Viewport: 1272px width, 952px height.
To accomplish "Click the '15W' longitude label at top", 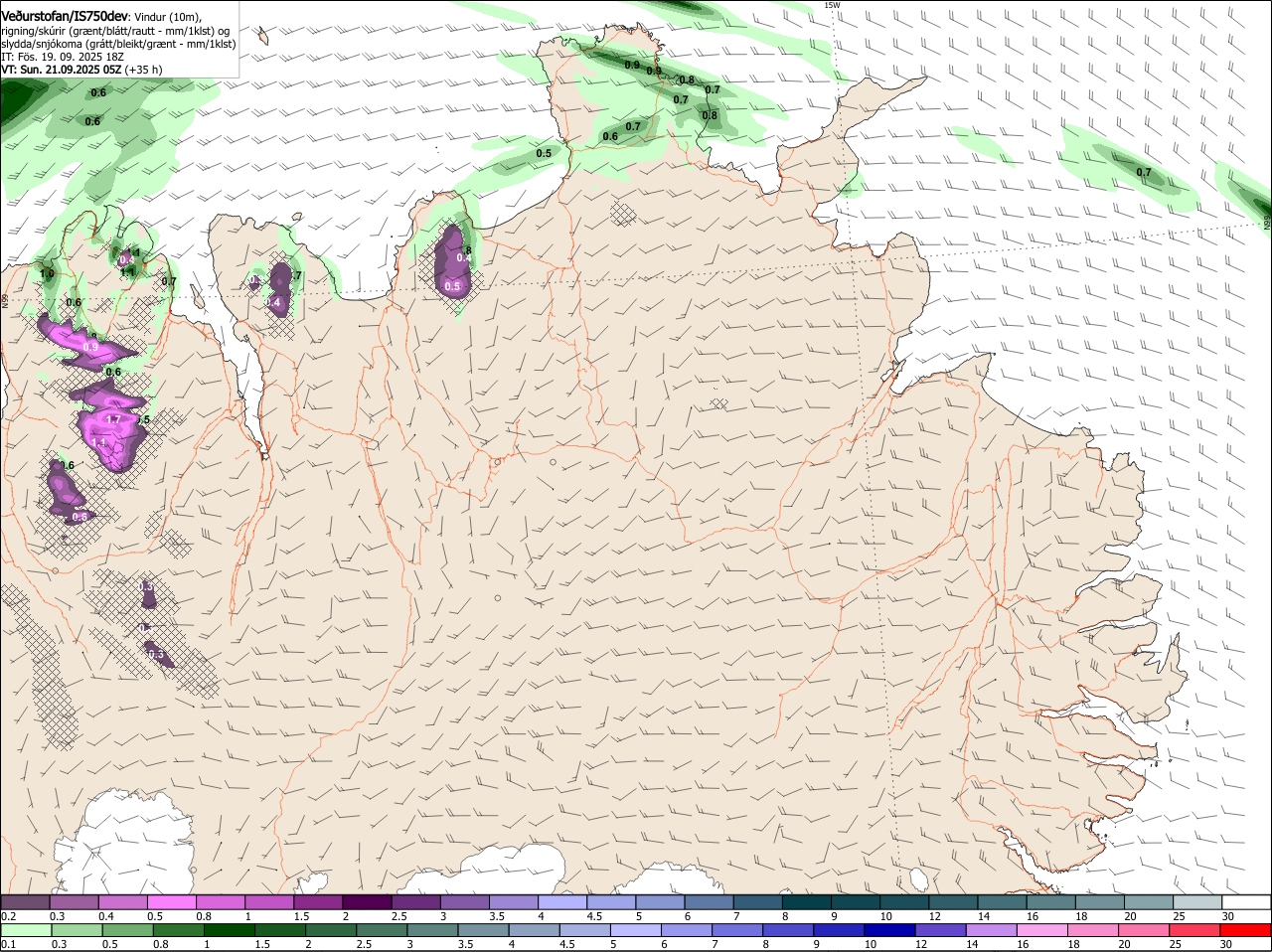I will (x=832, y=5).
